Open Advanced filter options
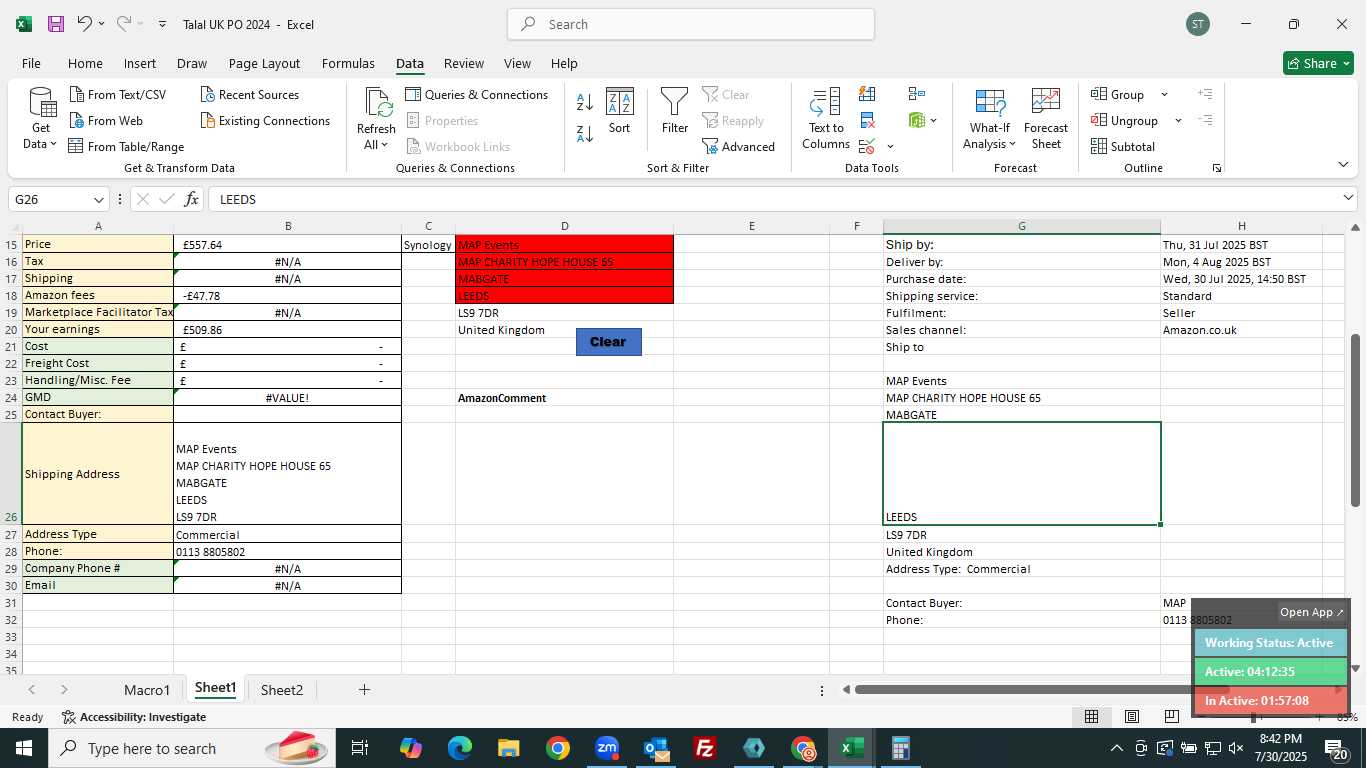This screenshot has height=768, width=1366. click(739, 147)
